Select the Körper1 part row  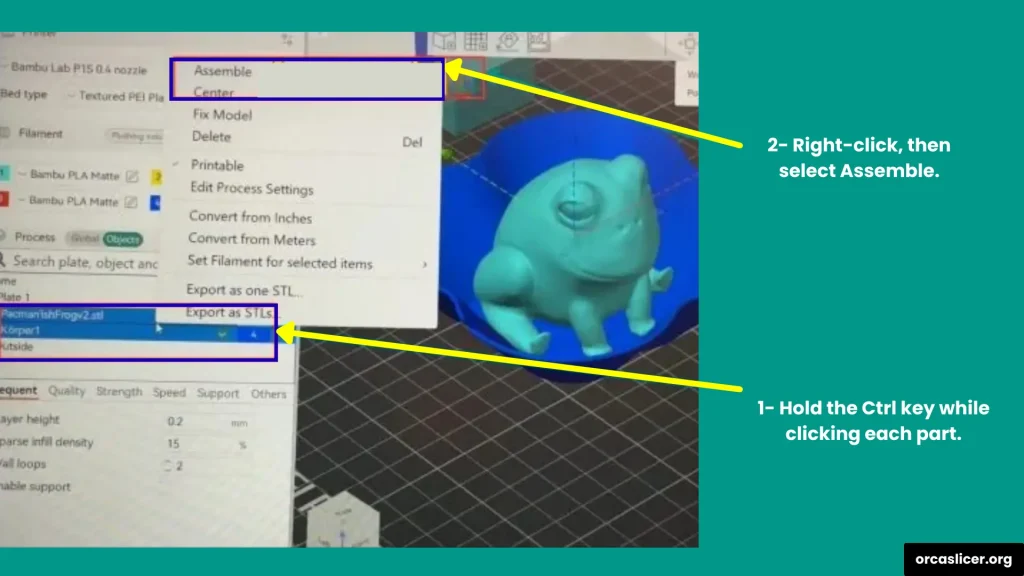click(137, 331)
